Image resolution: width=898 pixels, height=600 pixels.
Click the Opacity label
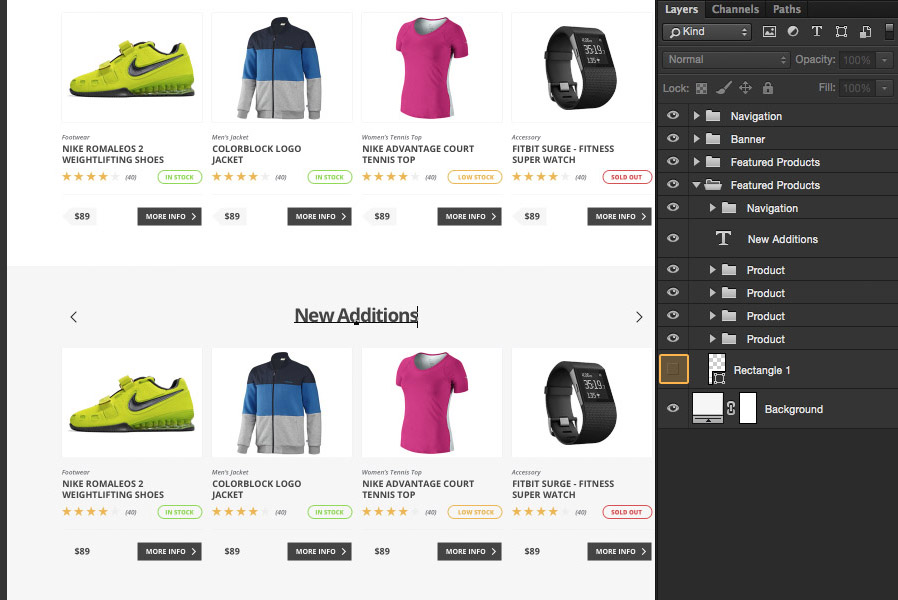coord(815,59)
